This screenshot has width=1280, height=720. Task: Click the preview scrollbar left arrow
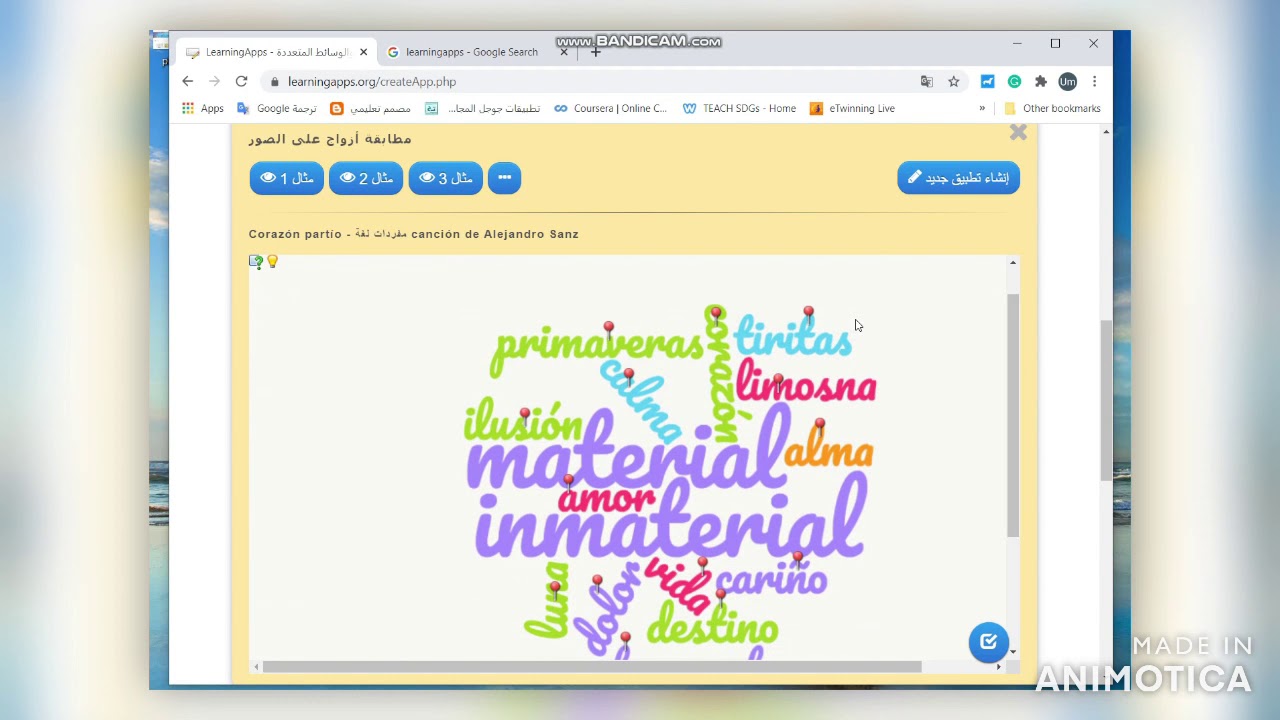pos(256,667)
